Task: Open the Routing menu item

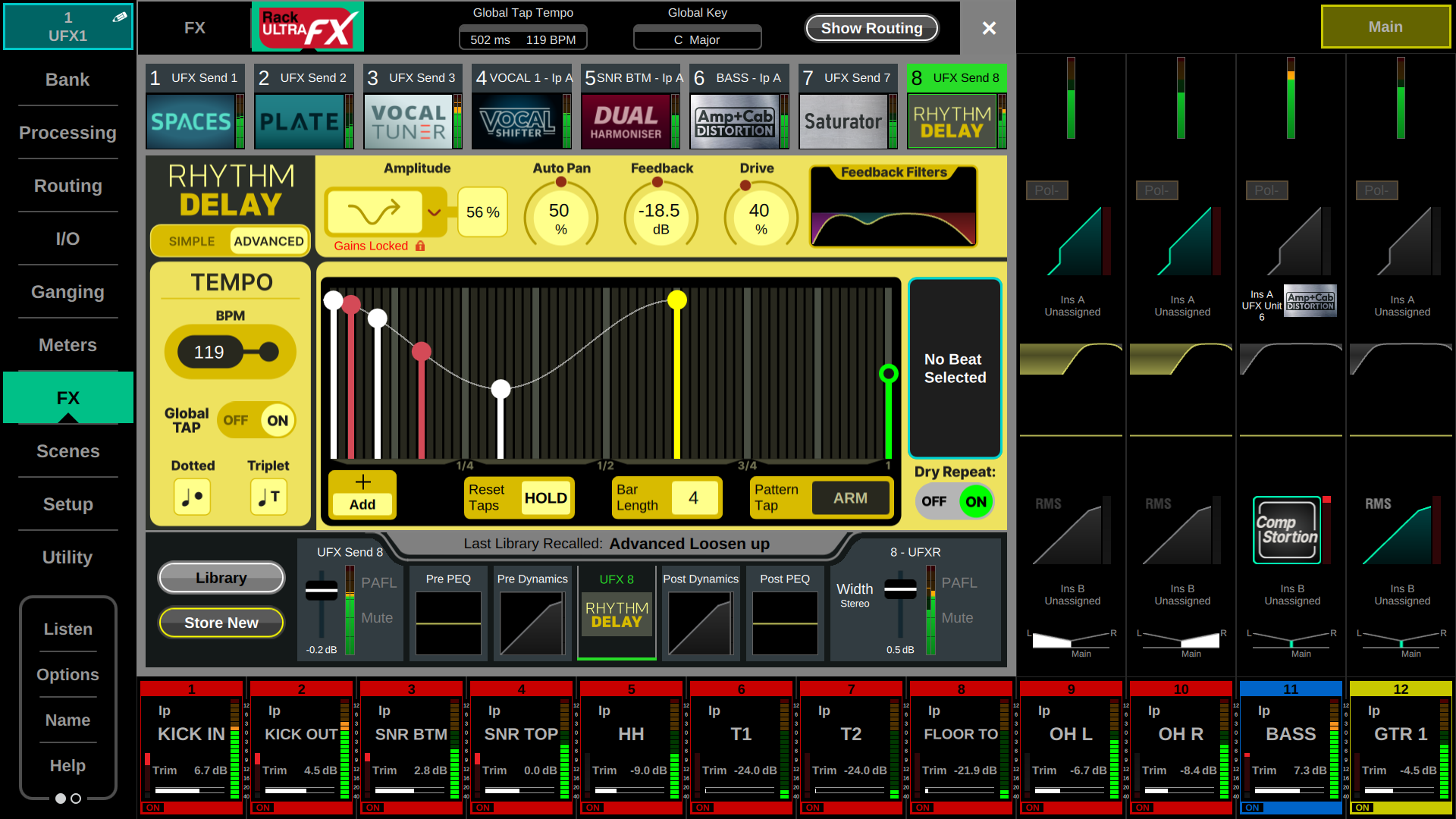Action: (x=67, y=186)
